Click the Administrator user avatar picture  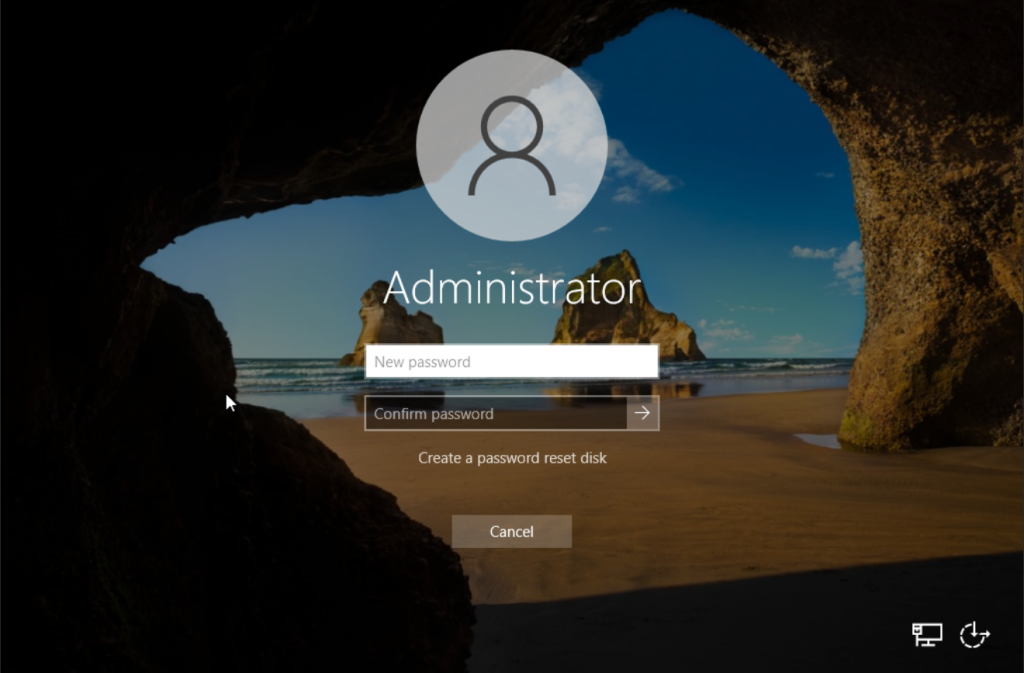pyautogui.click(x=512, y=146)
